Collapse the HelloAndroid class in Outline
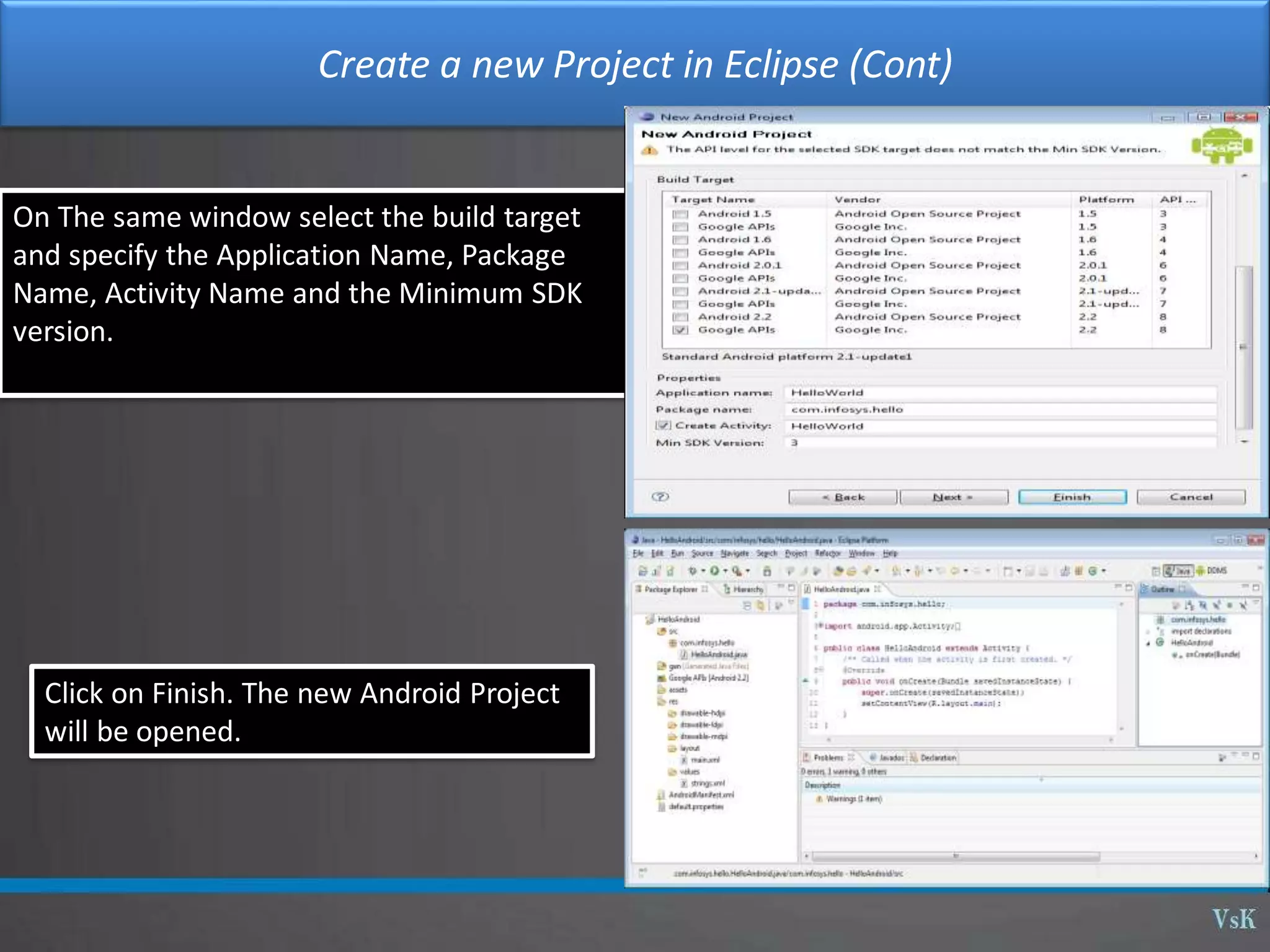The height and width of the screenshot is (952, 1270). point(1148,643)
